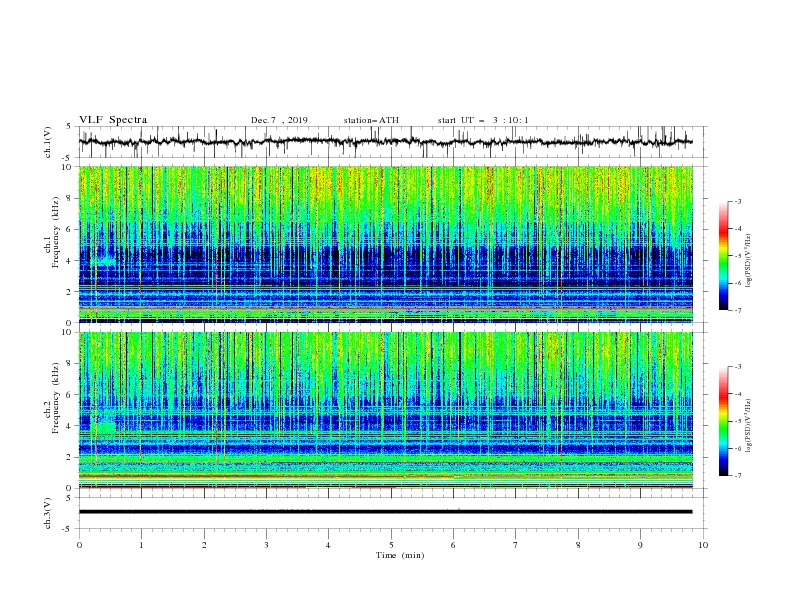Click "1" on the Time axis
This screenshot has height=612, width=792.
[141, 545]
